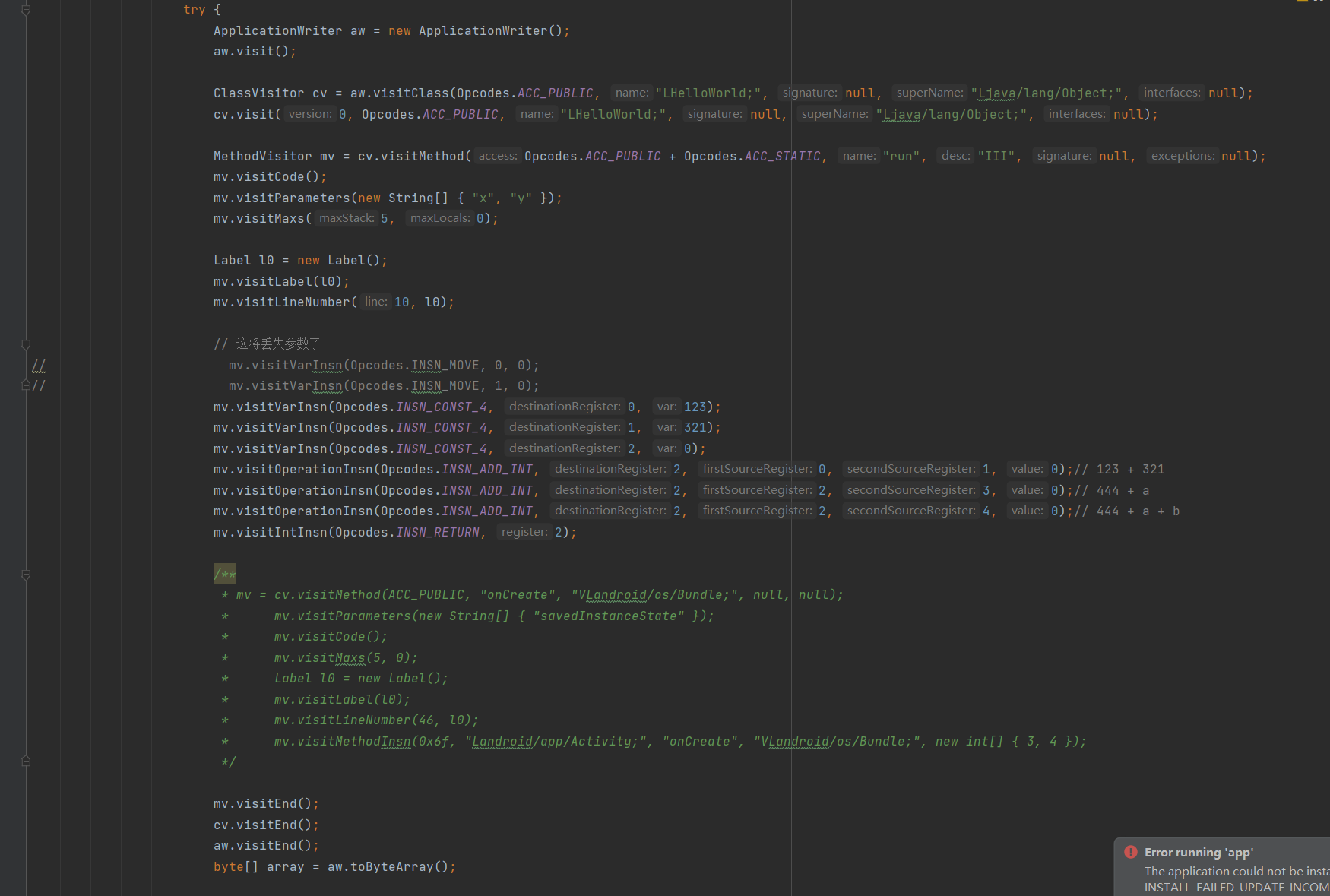Click the mv.visitEnd(); statement
The width and height of the screenshot is (1330, 896).
pyautogui.click(x=266, y=804)
